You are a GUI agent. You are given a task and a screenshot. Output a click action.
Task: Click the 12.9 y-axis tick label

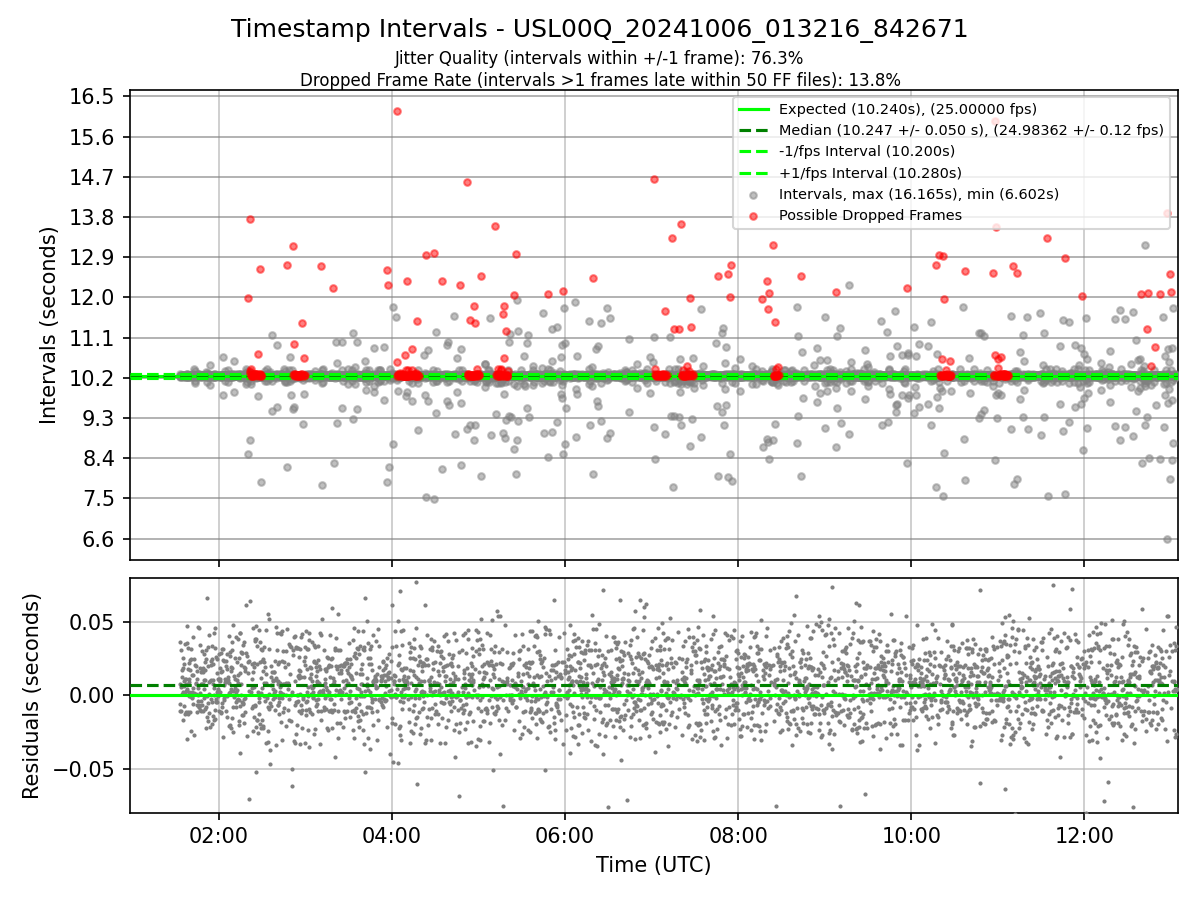pos(93,257)
